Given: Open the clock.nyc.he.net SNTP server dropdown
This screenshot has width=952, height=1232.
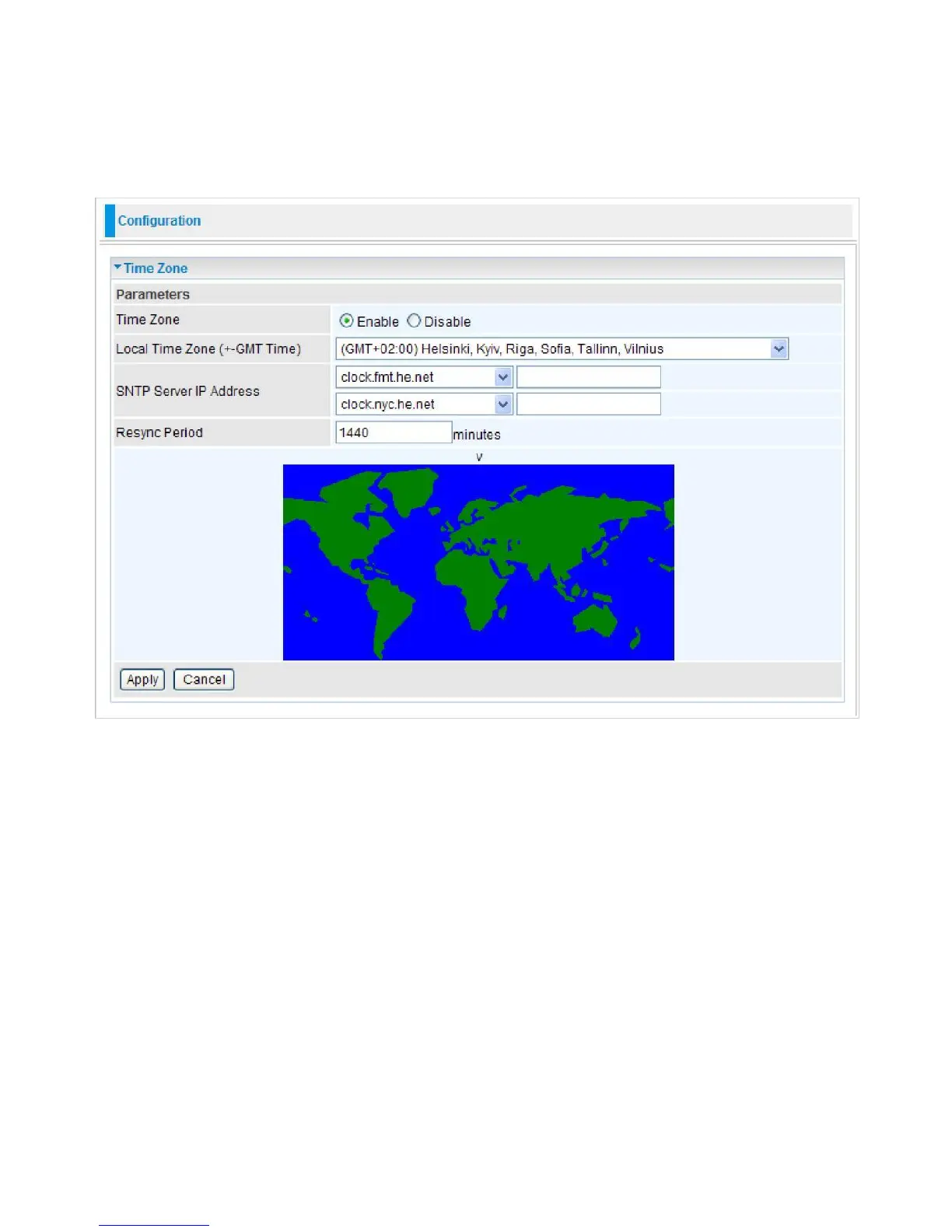Looking at the screenshot, I should point(424,404).
